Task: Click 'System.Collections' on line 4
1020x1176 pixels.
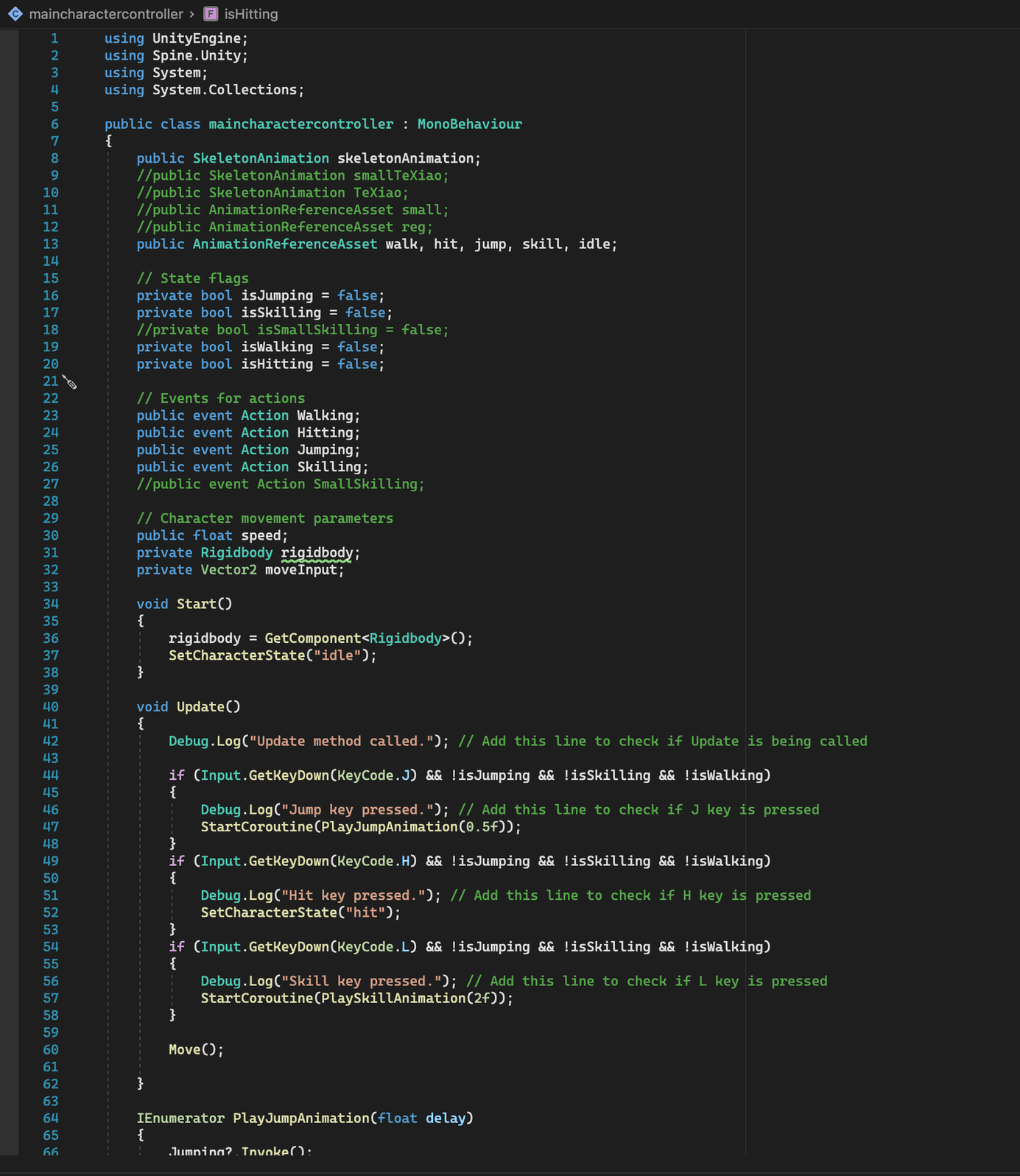Action: click(225, 90)
